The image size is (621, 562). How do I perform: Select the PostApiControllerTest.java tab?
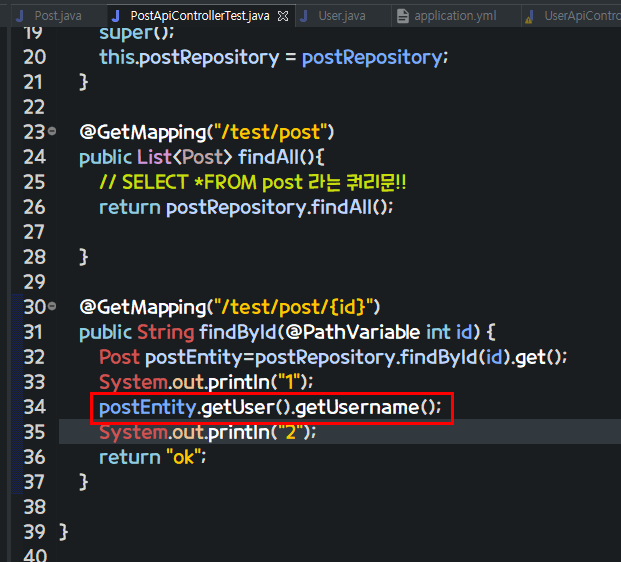[200, 16]
